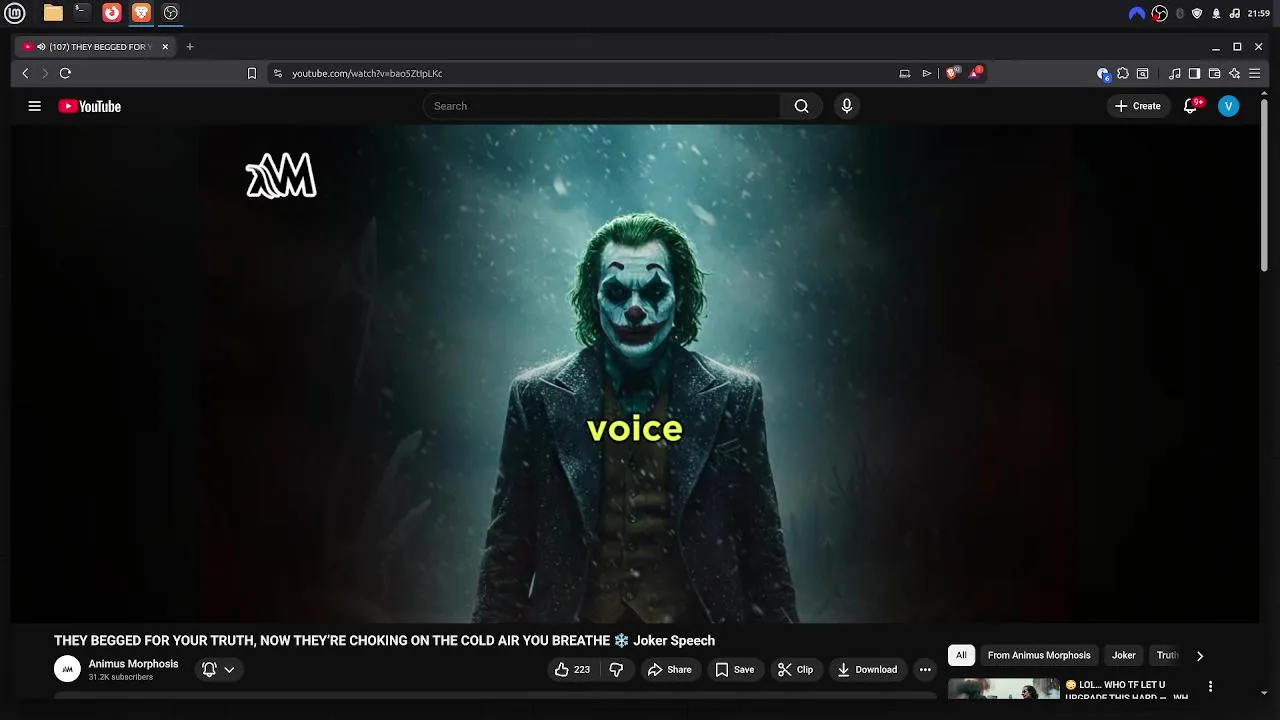
Task: Click the AM channel watermark on video
Action: click(281, 176)
